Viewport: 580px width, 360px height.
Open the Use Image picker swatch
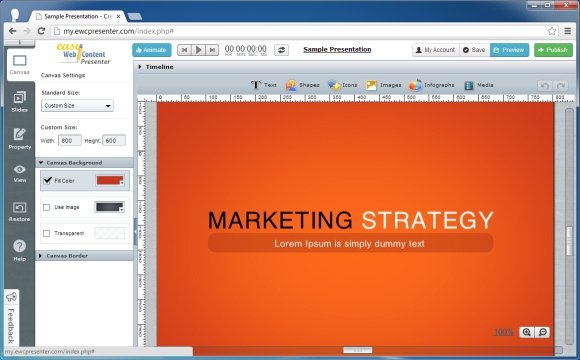[x=109, y=207]
